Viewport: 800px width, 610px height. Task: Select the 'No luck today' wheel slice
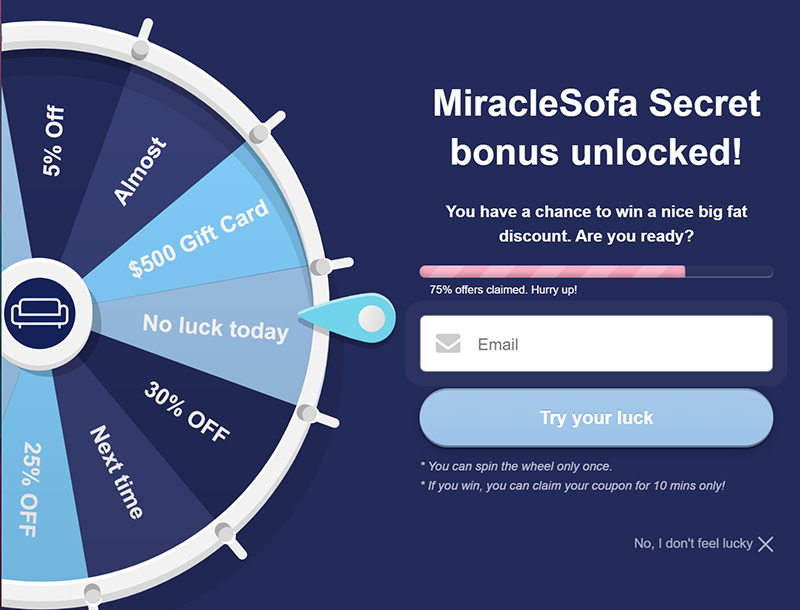pyautogui.click(x=216, y=327)
